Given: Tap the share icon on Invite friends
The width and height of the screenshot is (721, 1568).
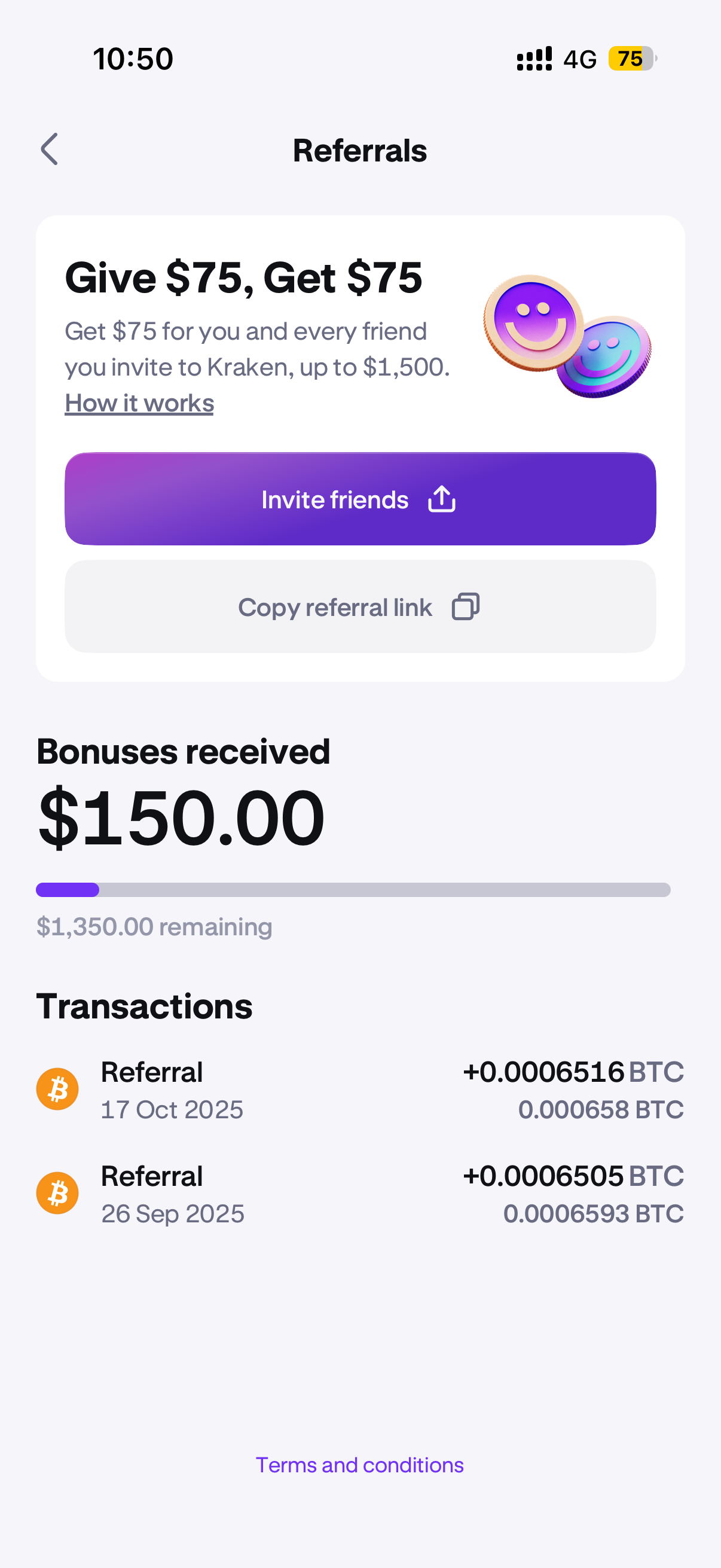Looking at the screenshot, I should (442, 499).
